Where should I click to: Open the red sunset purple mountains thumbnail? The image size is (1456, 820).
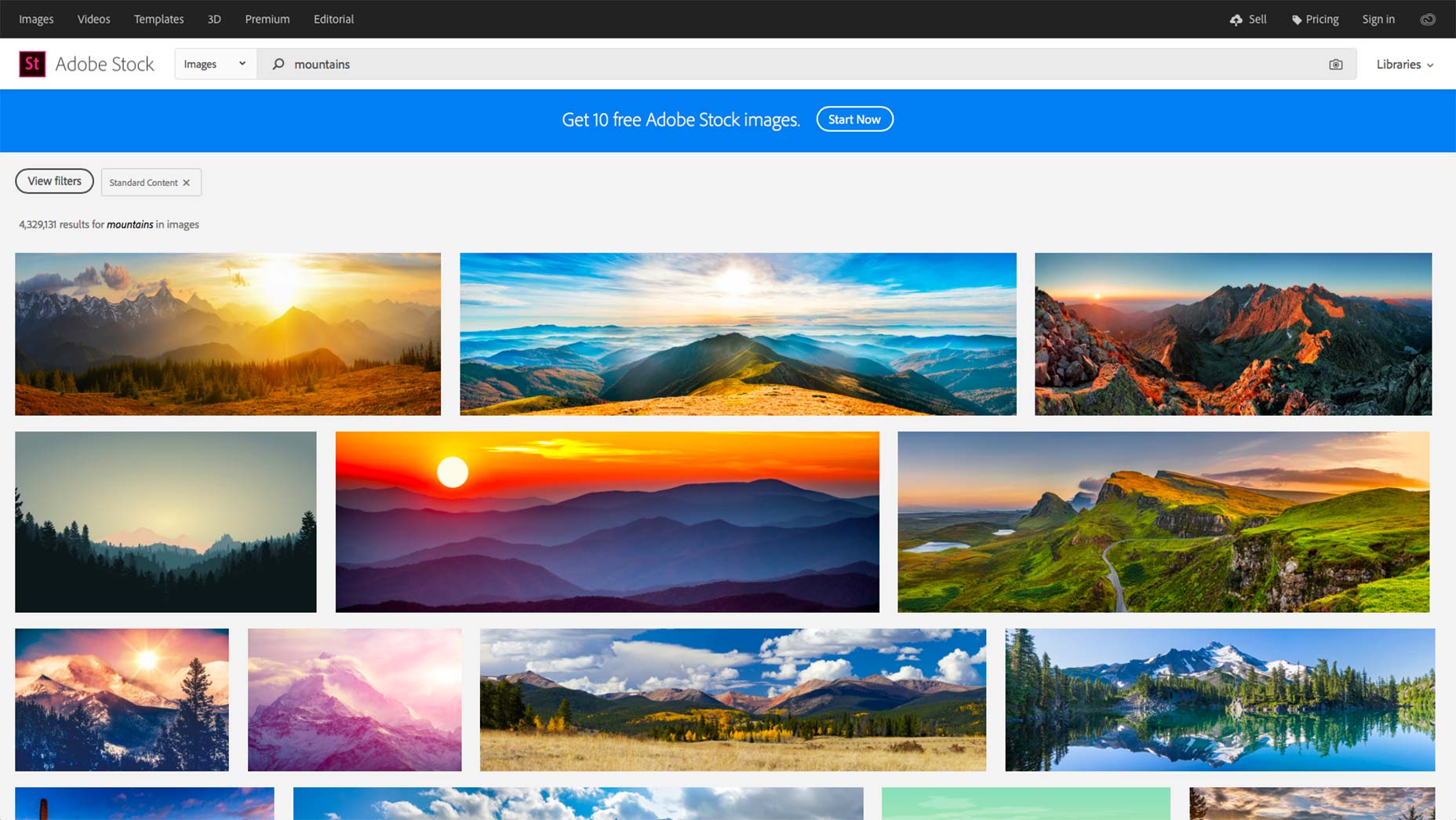(x=607, y=522)
